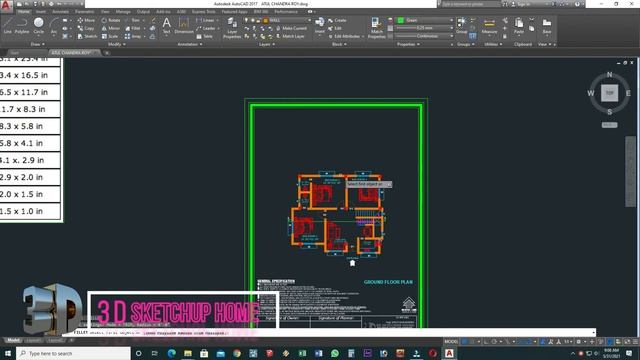Expand the Modify panel
Screen dimensions: 640x360
coord(116,44)
